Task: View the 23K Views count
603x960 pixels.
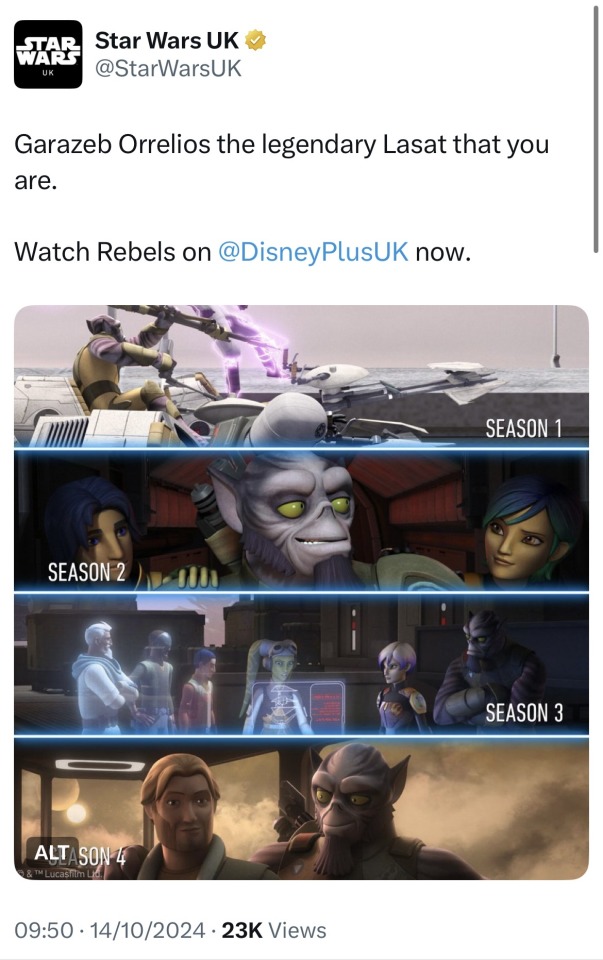Action: [x=274, y=930]
